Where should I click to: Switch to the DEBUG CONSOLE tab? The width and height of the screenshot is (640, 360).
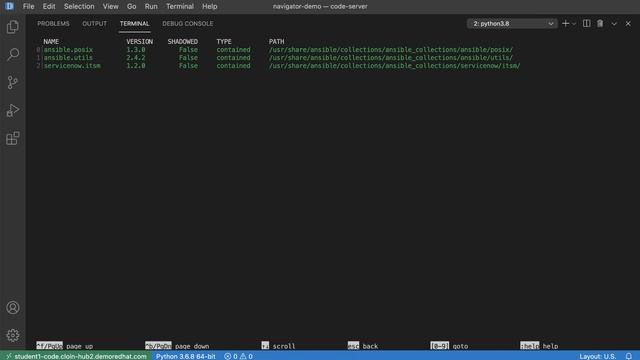point(187,24)
